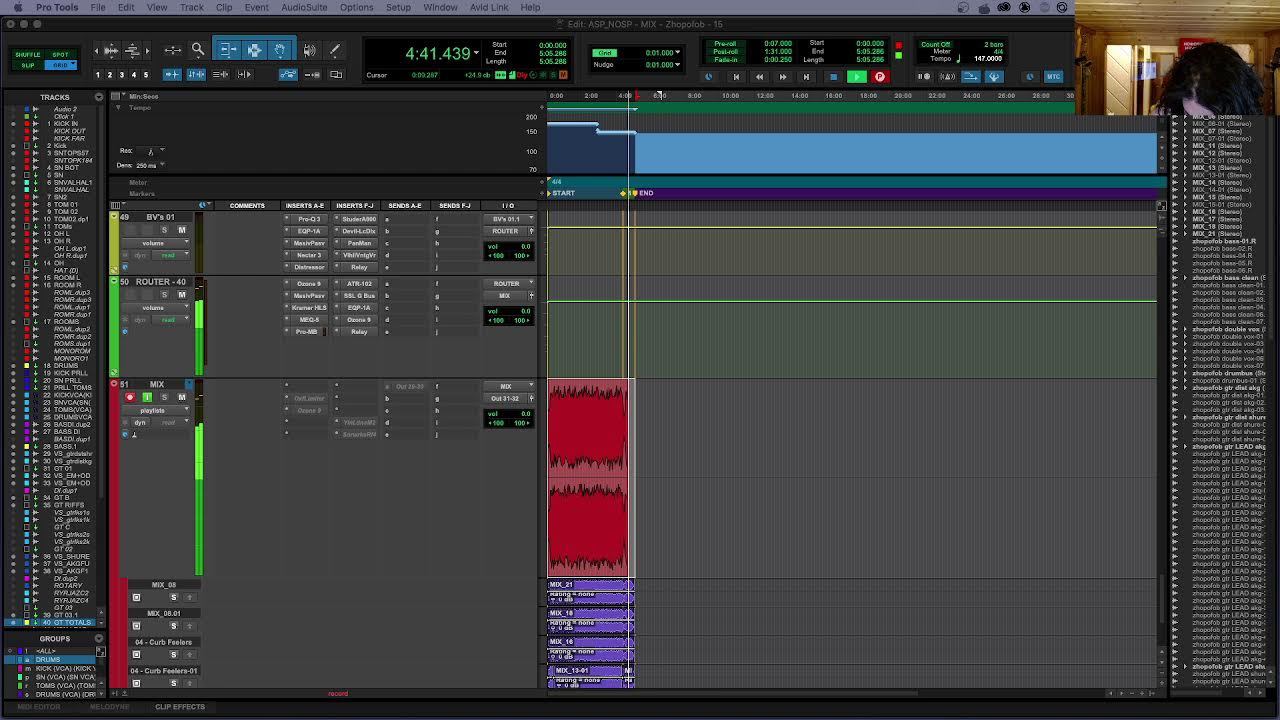This screenshot has width=1280, height=720.
Task: Click the Return to Zero transport button
Action: click(736, 76)
